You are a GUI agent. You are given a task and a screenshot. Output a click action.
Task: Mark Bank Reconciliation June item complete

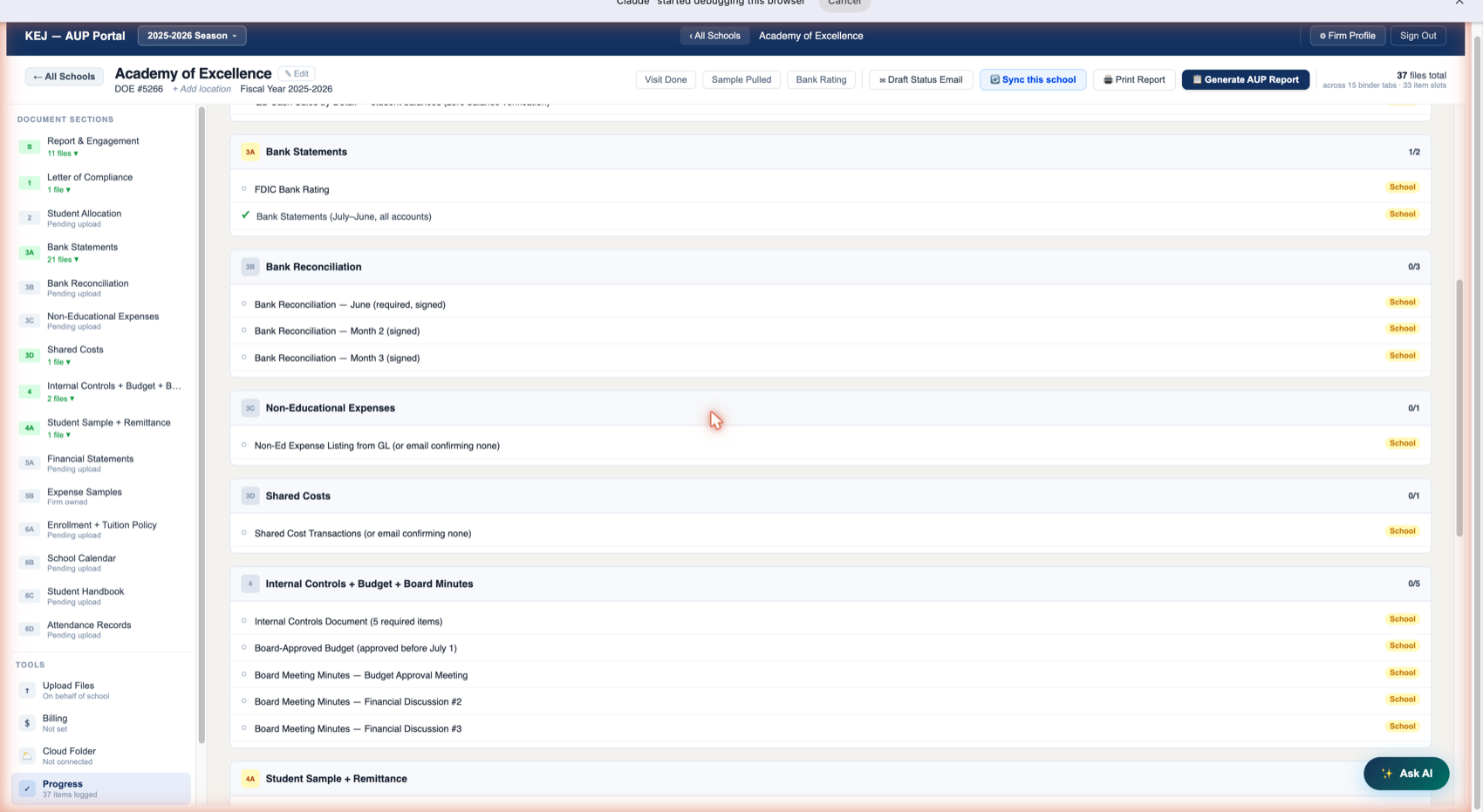(244, 304)
